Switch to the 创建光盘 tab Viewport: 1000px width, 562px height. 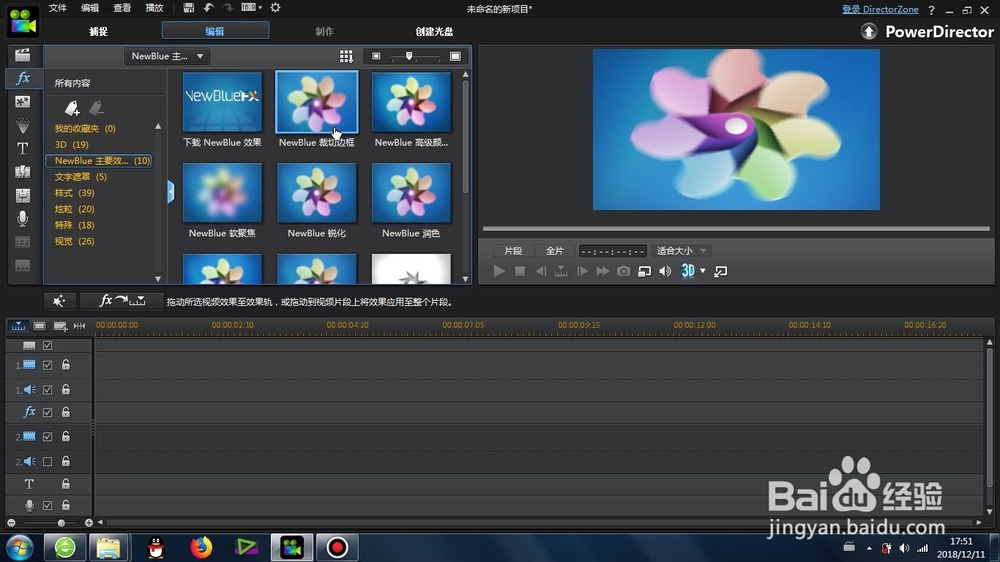click(434, 31)
